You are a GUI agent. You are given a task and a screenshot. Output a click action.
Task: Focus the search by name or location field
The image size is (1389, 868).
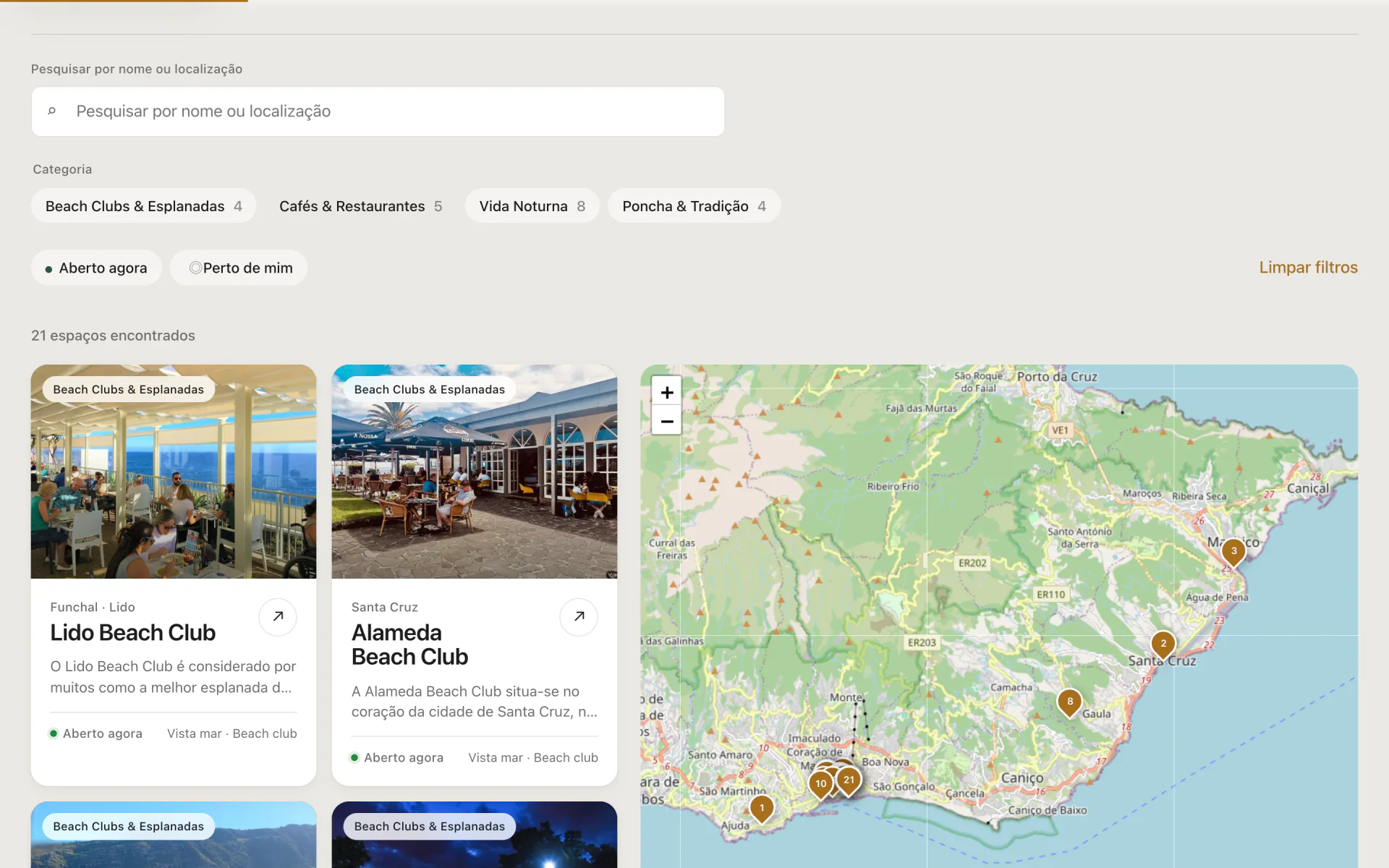378,111
